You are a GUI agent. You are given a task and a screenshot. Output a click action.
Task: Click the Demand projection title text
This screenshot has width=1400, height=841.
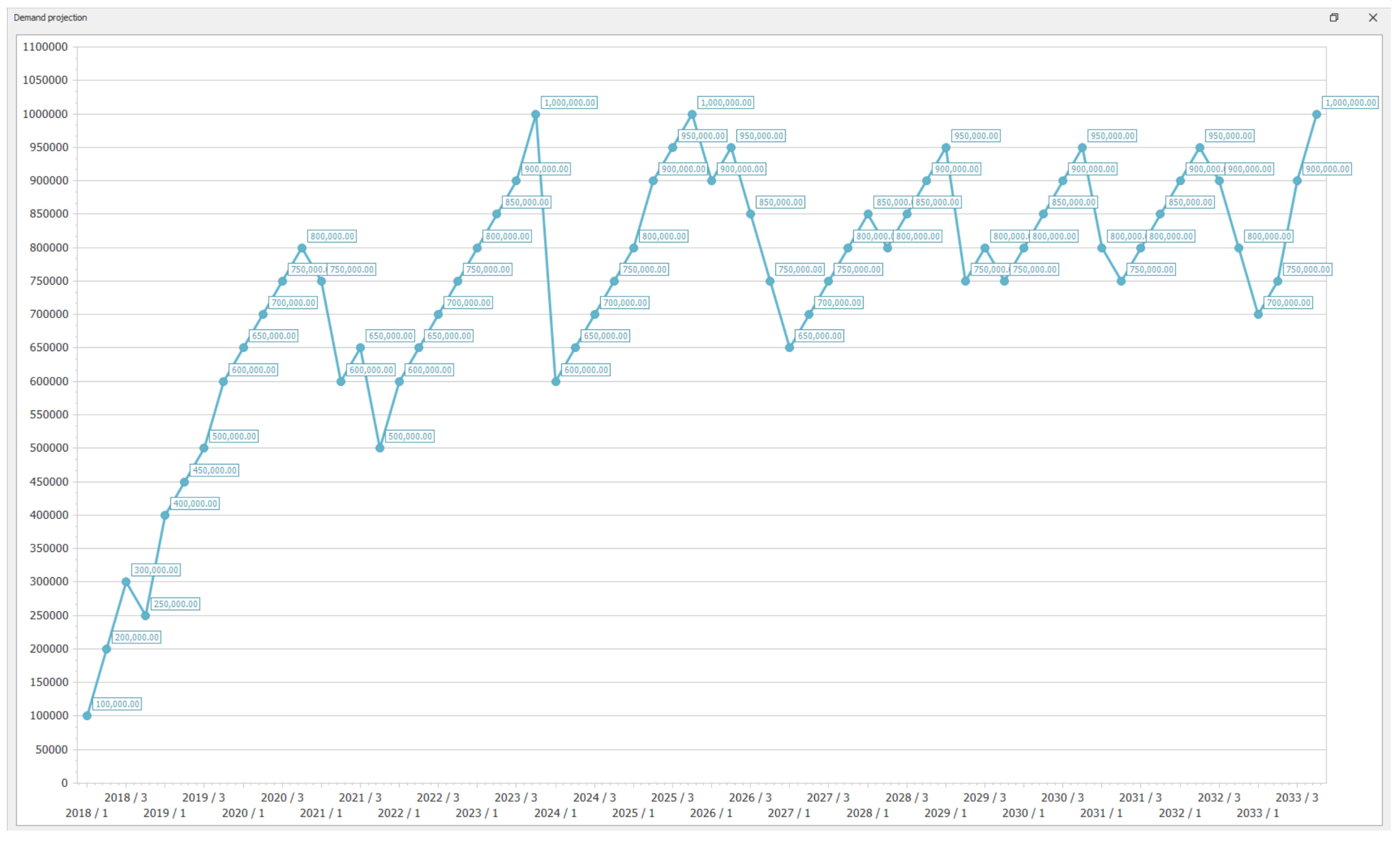point(50,18)
